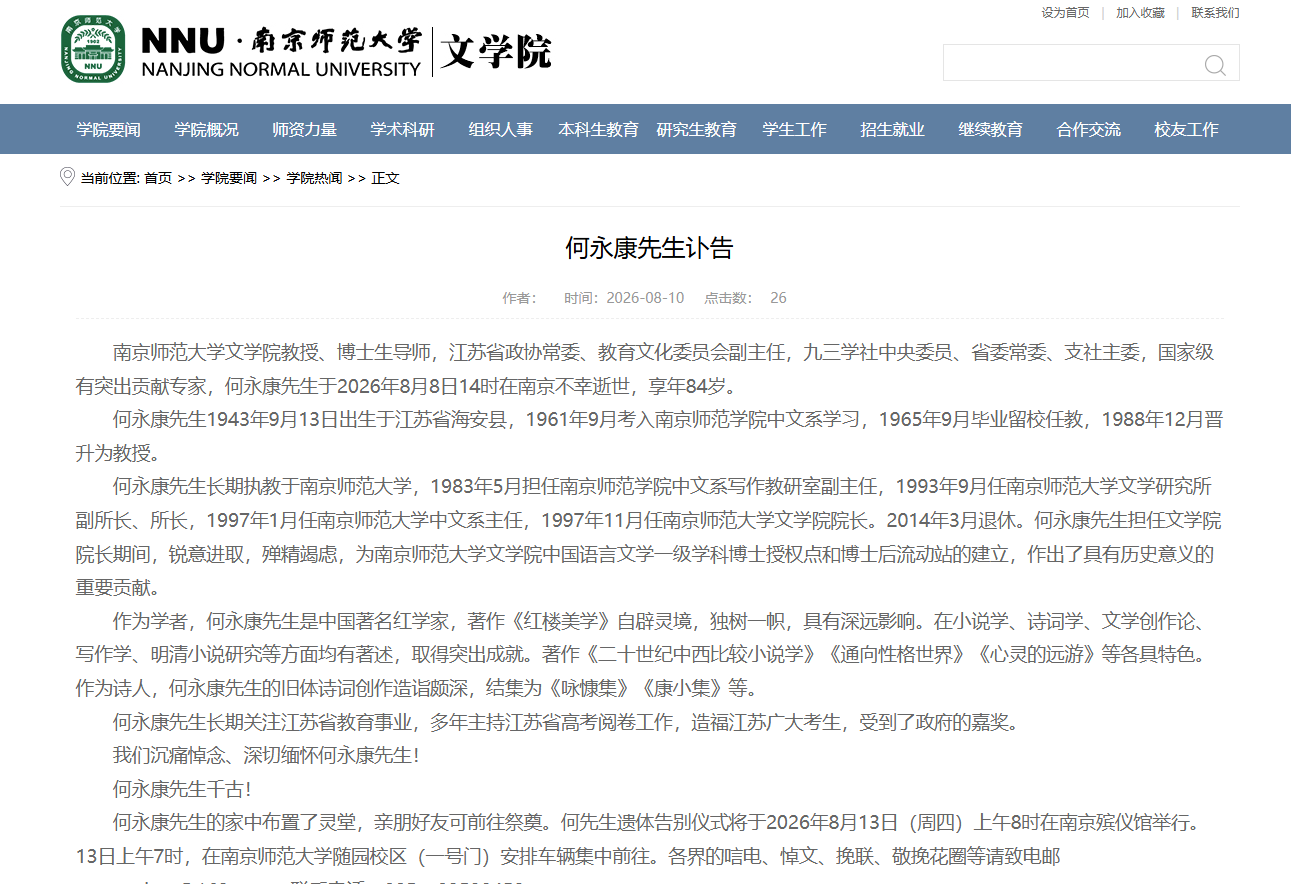Open the 本科生教育 nav menu
This screenshot has height=884, width=1291.
click(599, 129)
